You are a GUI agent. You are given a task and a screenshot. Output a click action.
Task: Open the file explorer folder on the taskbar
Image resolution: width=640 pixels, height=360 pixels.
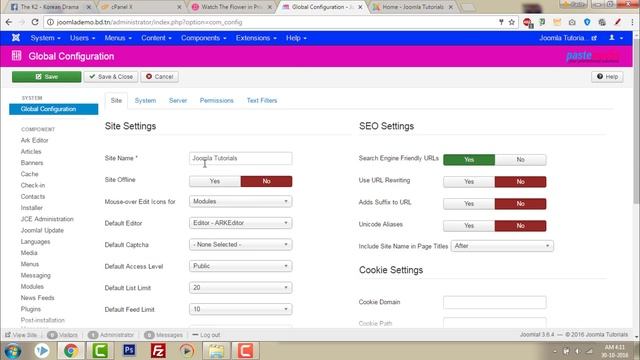click(216, 351)
